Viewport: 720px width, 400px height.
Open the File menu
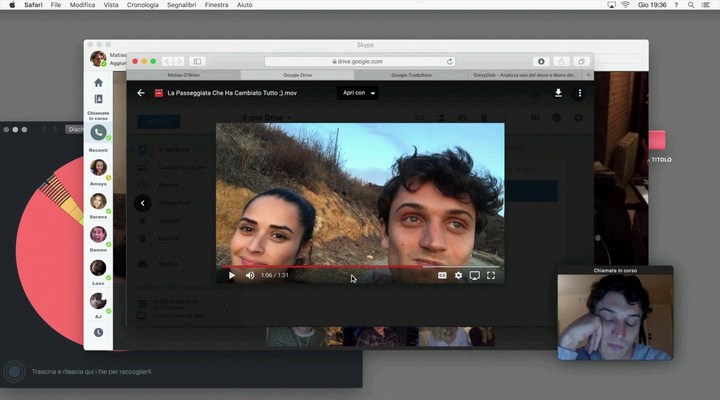[56, 5]
